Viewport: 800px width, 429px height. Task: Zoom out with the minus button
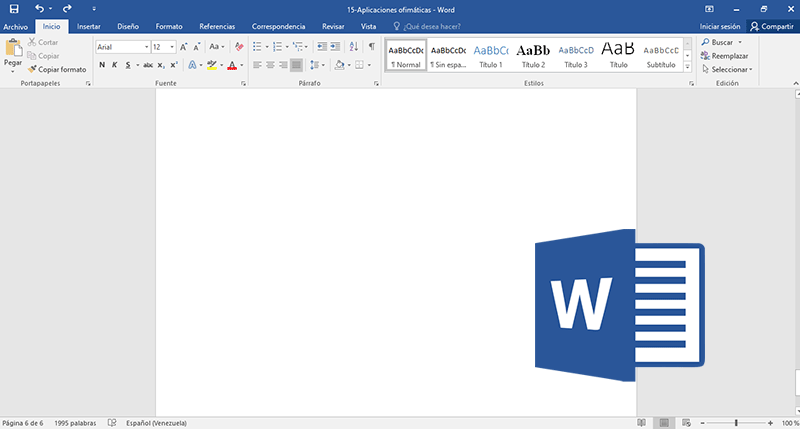click(703, 423)
